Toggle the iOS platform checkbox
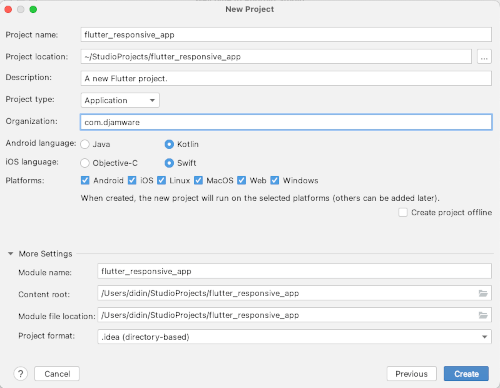 coord(132,180)
